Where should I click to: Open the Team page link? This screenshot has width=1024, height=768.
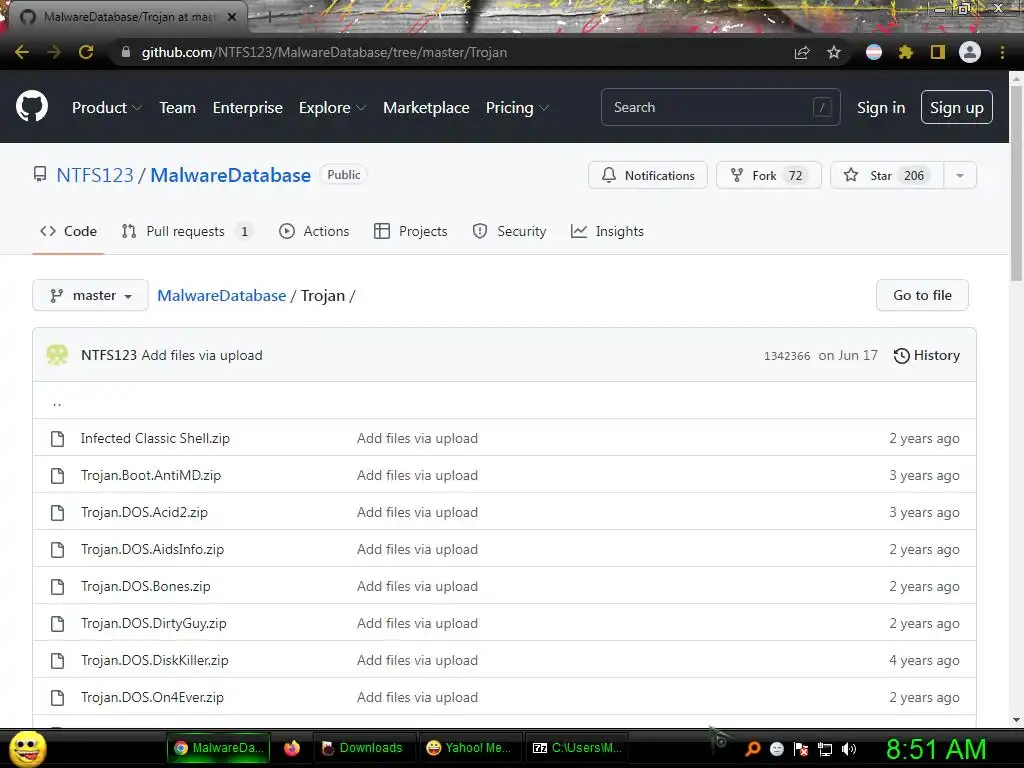(178, 108)
